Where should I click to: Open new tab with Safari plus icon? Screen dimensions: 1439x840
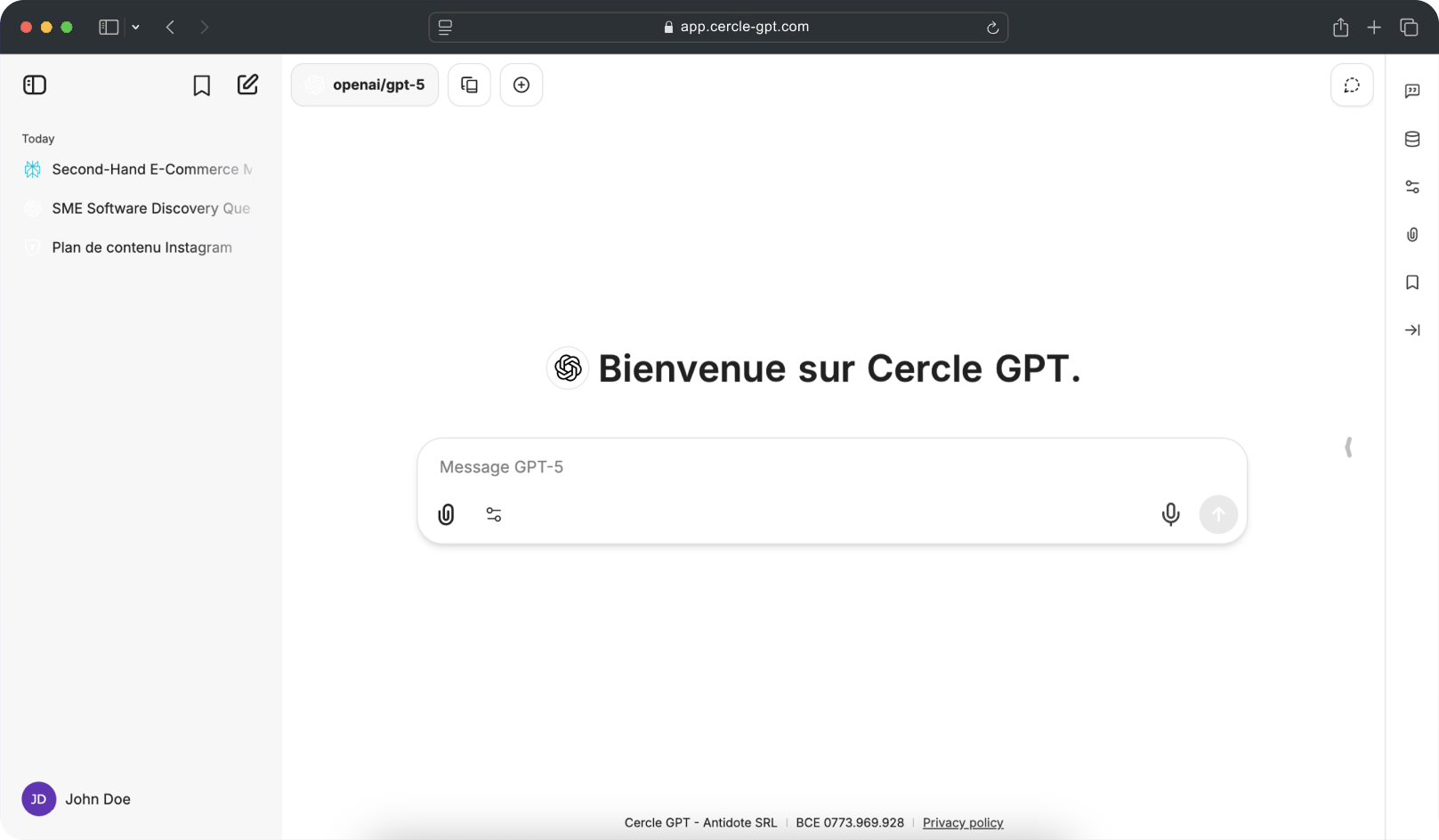coord(1374,28)
